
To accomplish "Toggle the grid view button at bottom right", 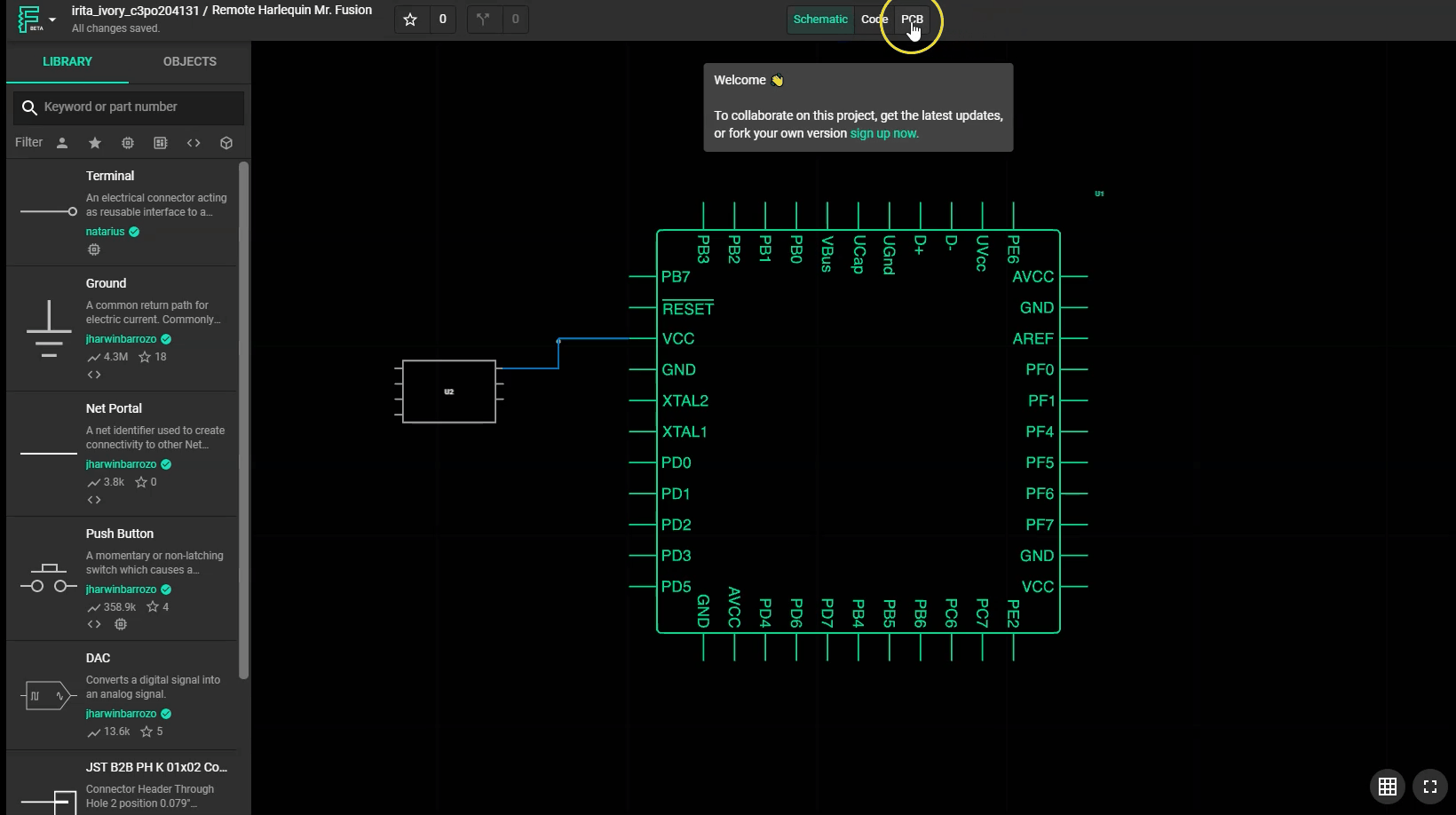I will click(1388, 786).
